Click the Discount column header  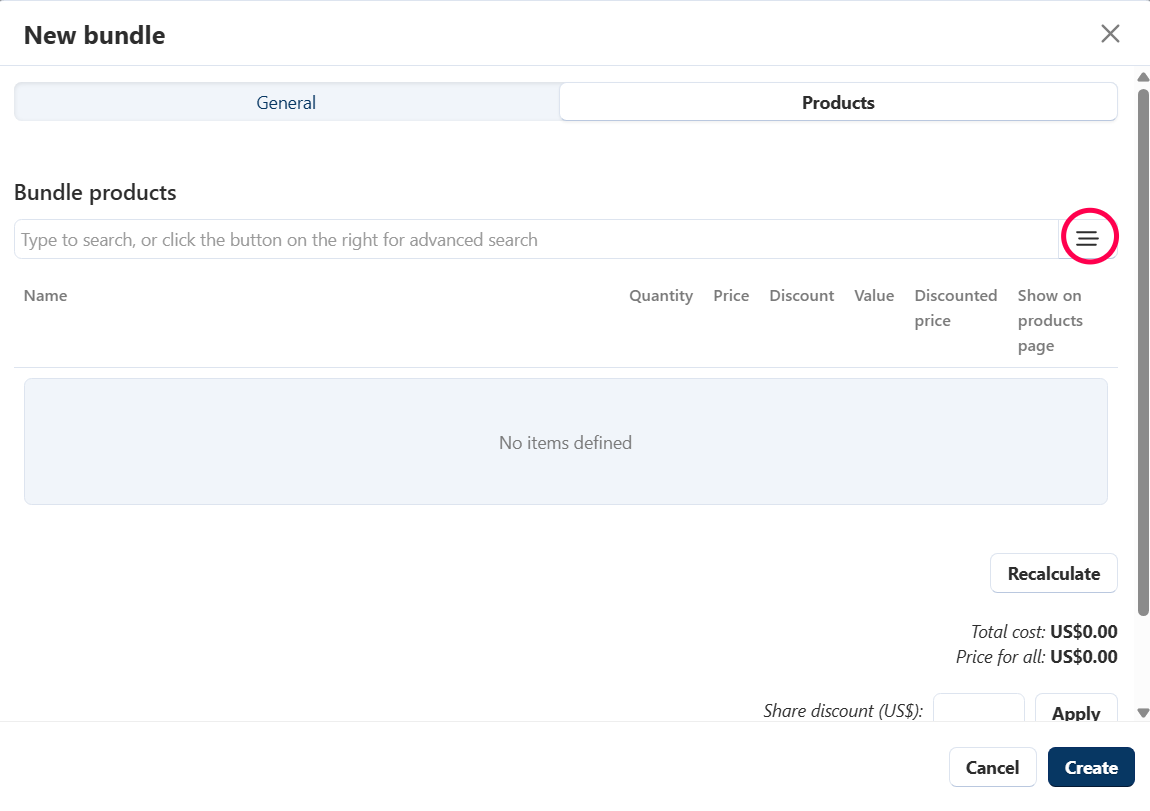(801, 295)
